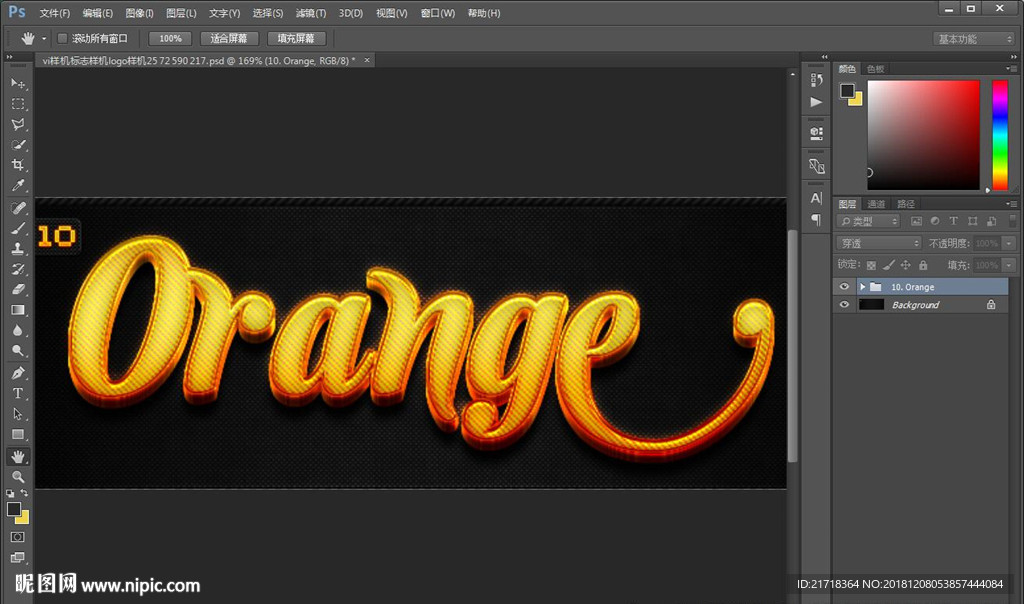Hide the Background layer

(x=844, y=305)
